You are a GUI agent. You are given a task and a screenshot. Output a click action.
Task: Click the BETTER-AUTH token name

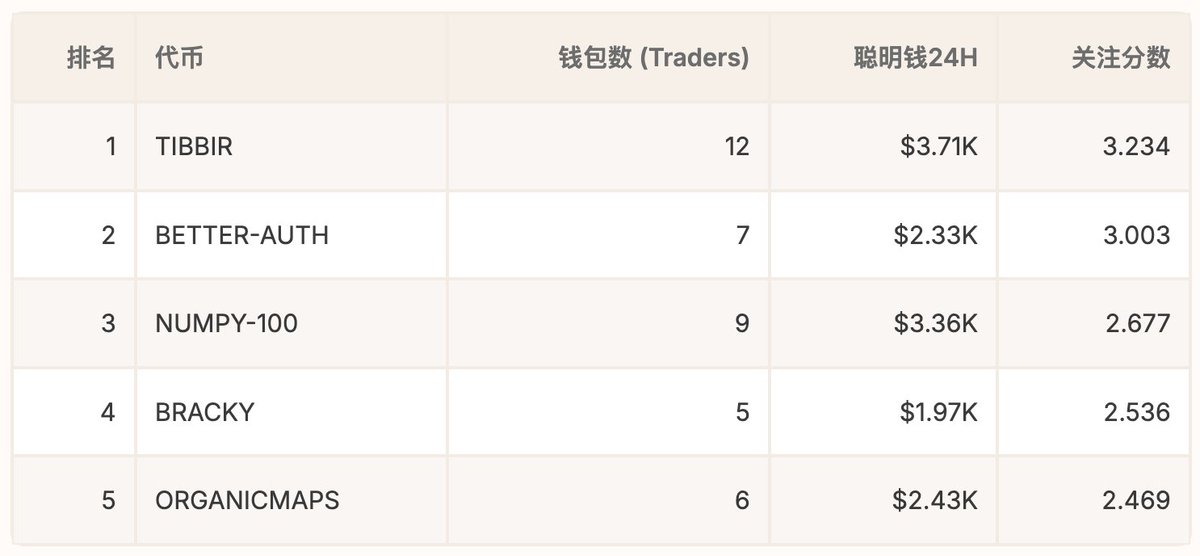(242, 235)
